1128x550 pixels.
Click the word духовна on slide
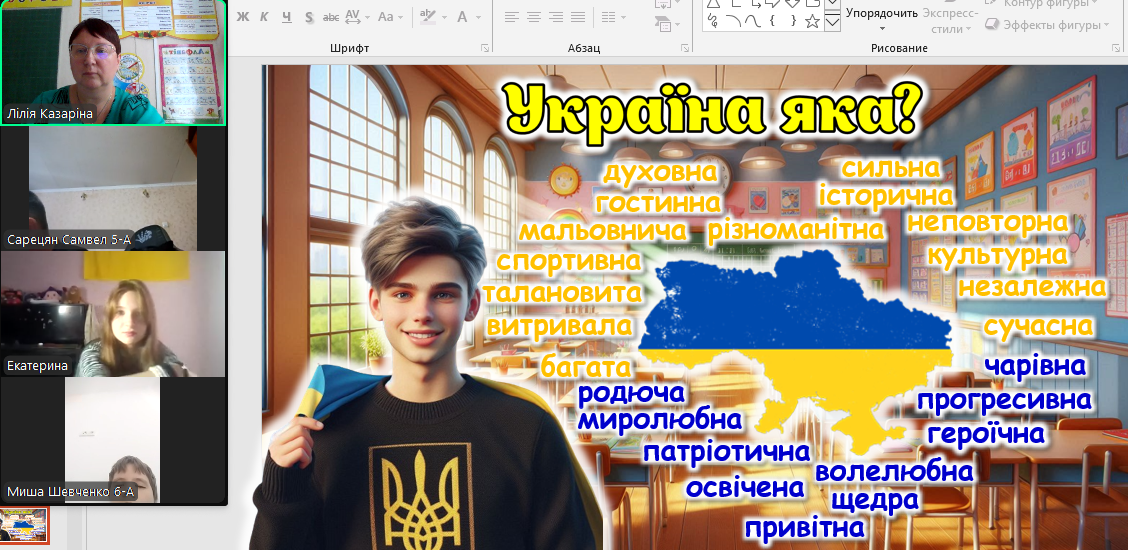pos(660,173)
